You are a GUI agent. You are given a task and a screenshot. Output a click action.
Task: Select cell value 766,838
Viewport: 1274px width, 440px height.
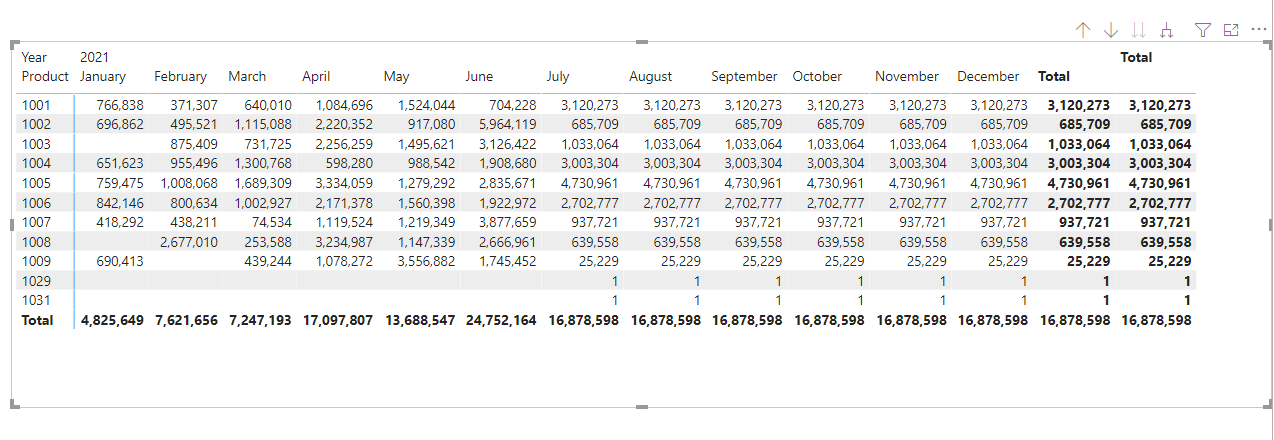click(x=120, y=105)
